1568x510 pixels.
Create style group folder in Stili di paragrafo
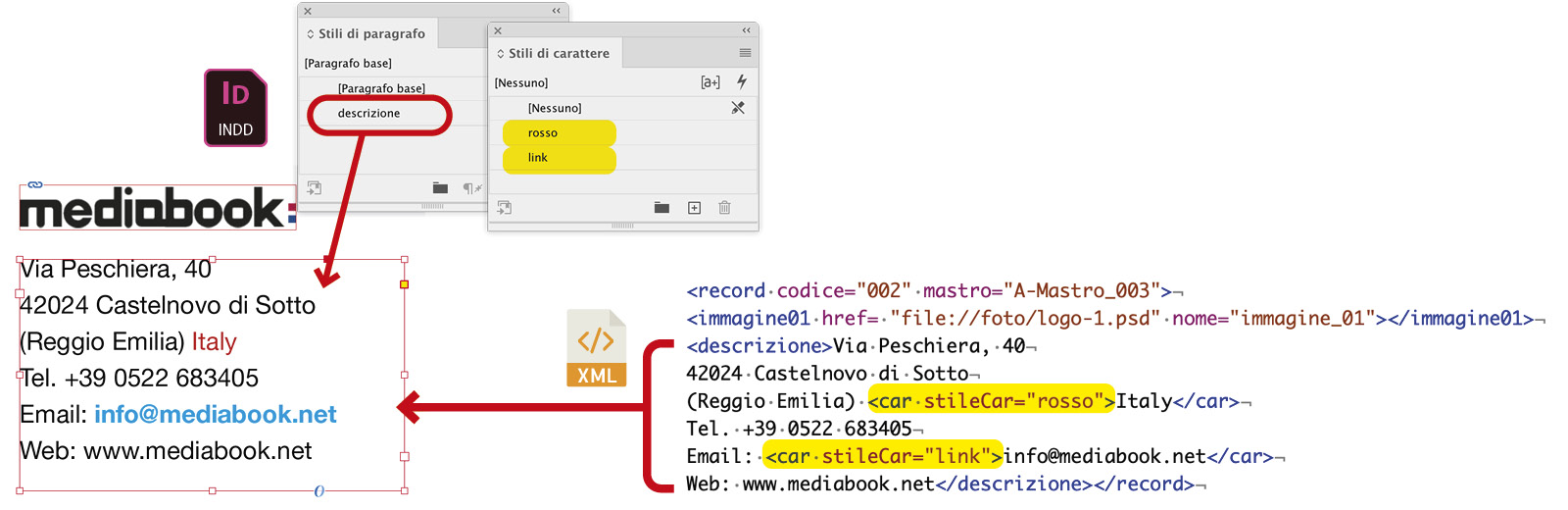point(440,188)
